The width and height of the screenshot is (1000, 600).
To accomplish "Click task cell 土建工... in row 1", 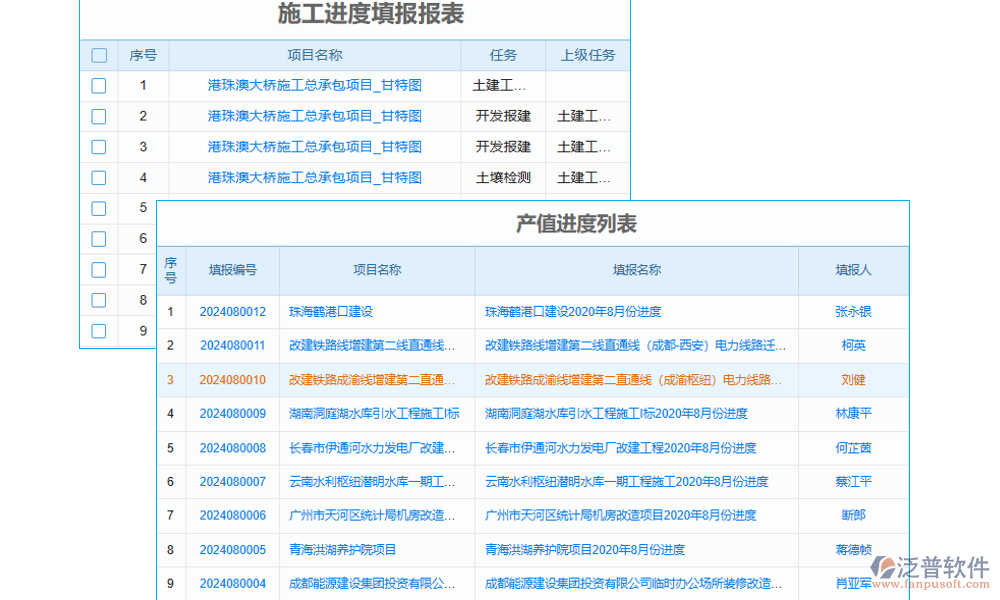I will pyautogui.click(x=499, y=85).
